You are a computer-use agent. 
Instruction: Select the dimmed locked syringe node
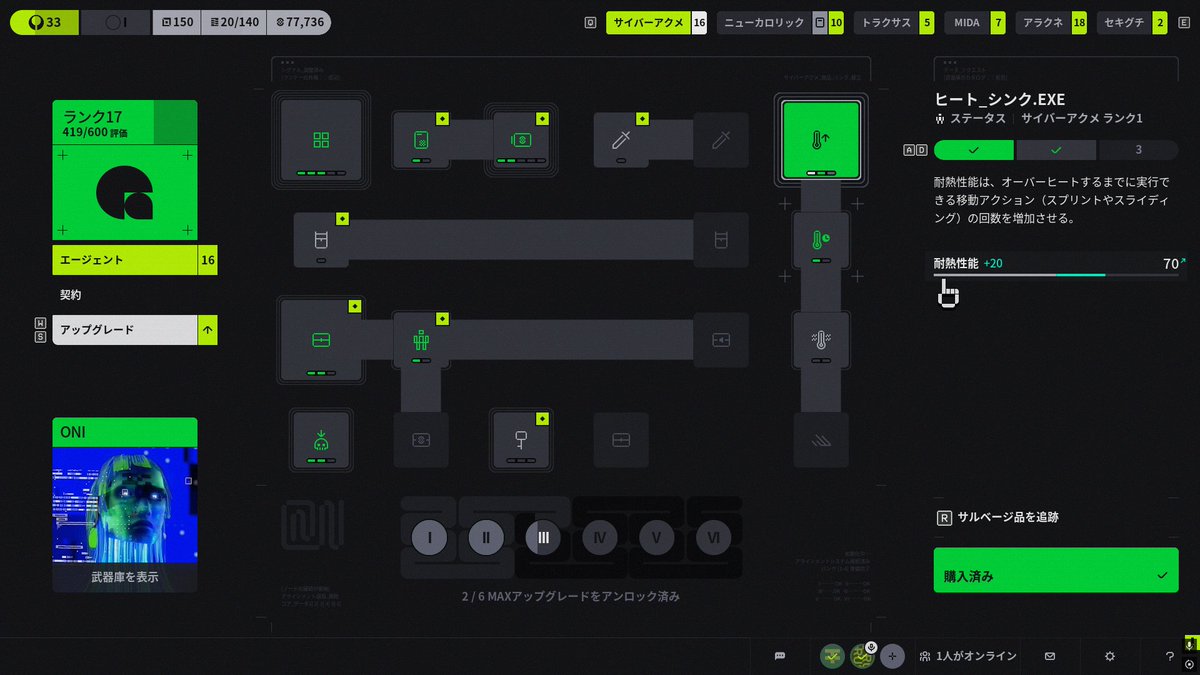tap(721, 140)
